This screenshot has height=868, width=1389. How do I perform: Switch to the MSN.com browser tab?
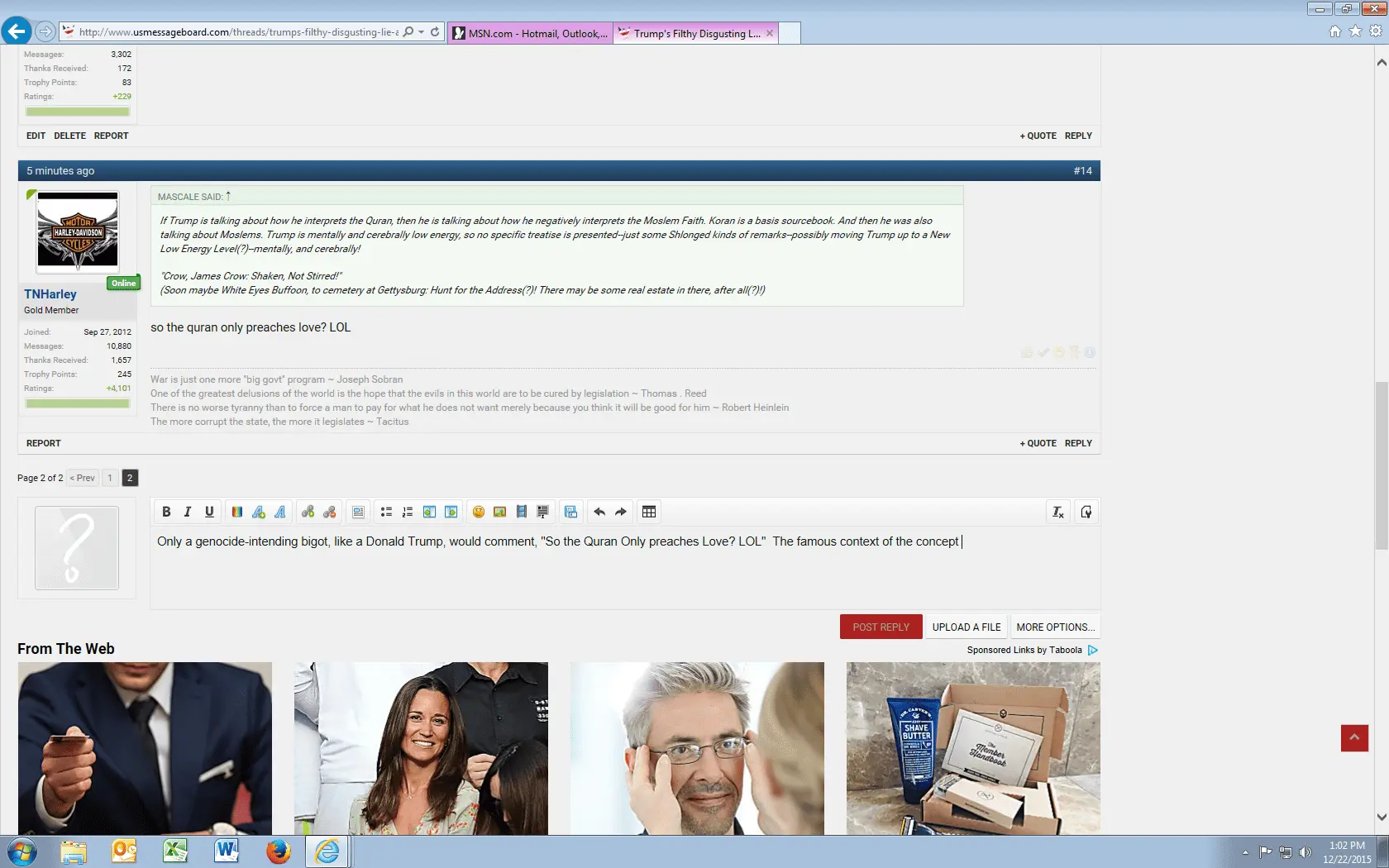coord(530,33)
